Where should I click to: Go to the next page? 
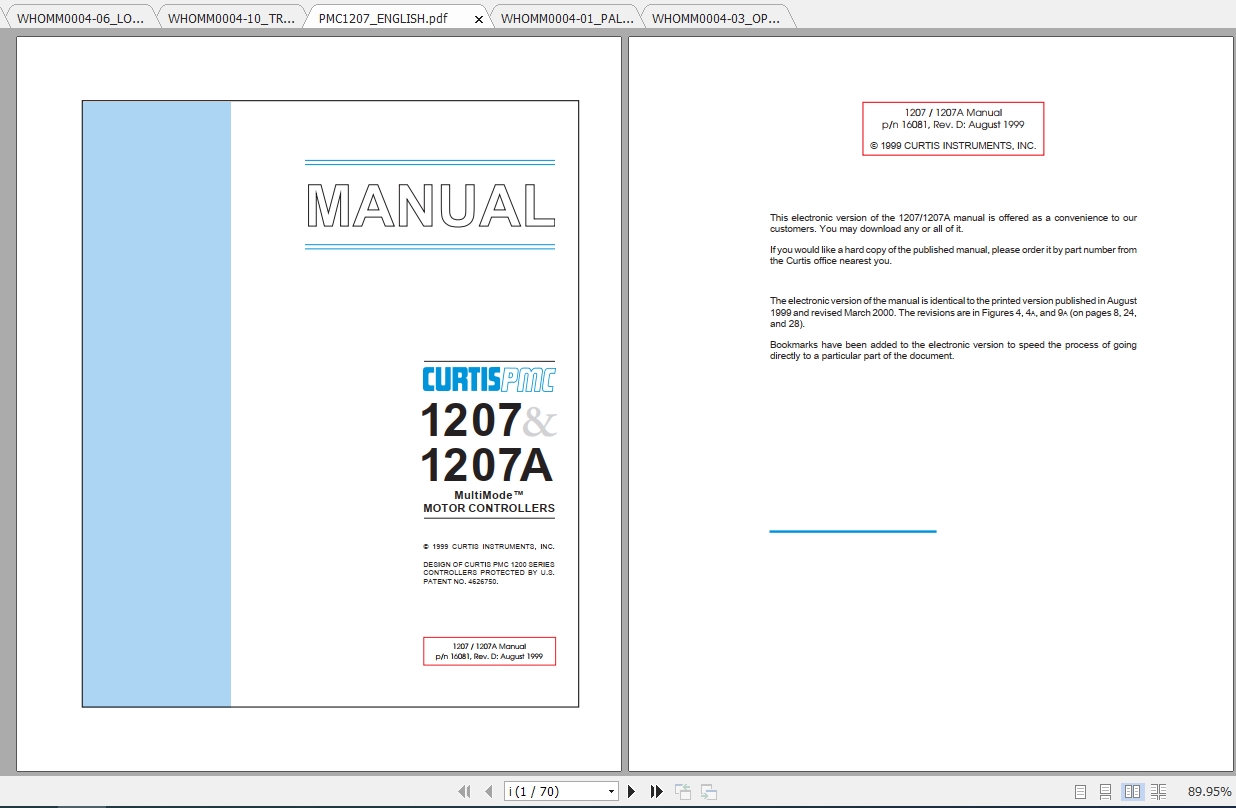coord(631,791)
